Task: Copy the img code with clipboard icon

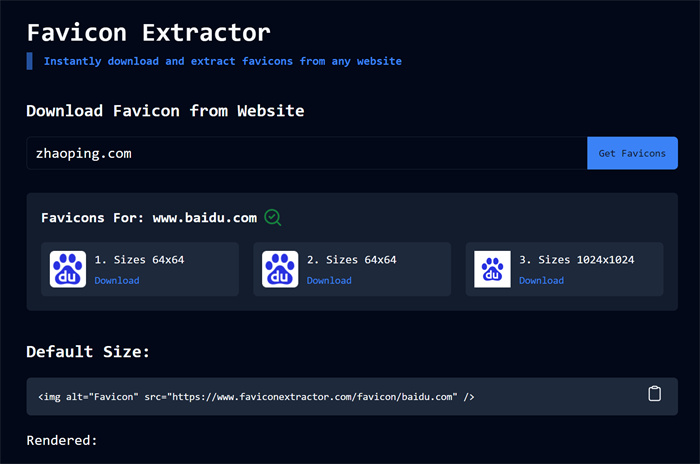Action: 654,393
